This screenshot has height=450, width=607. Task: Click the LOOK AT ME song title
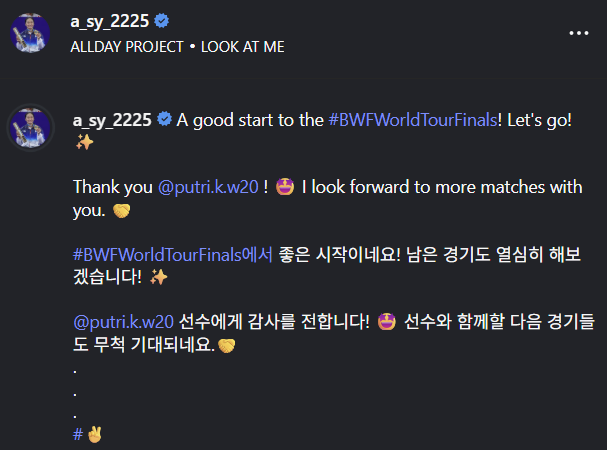[243, 47]
